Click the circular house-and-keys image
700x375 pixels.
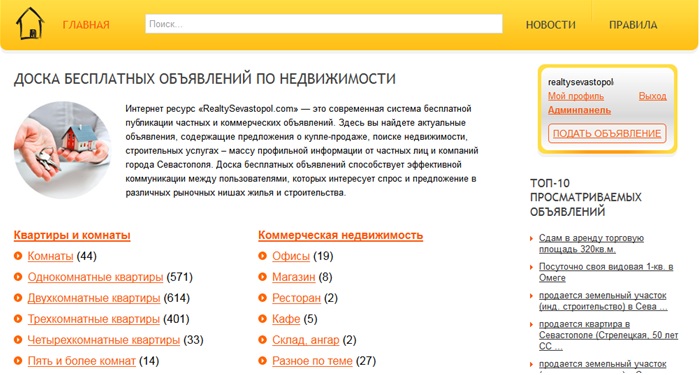(x=62, y=150)
